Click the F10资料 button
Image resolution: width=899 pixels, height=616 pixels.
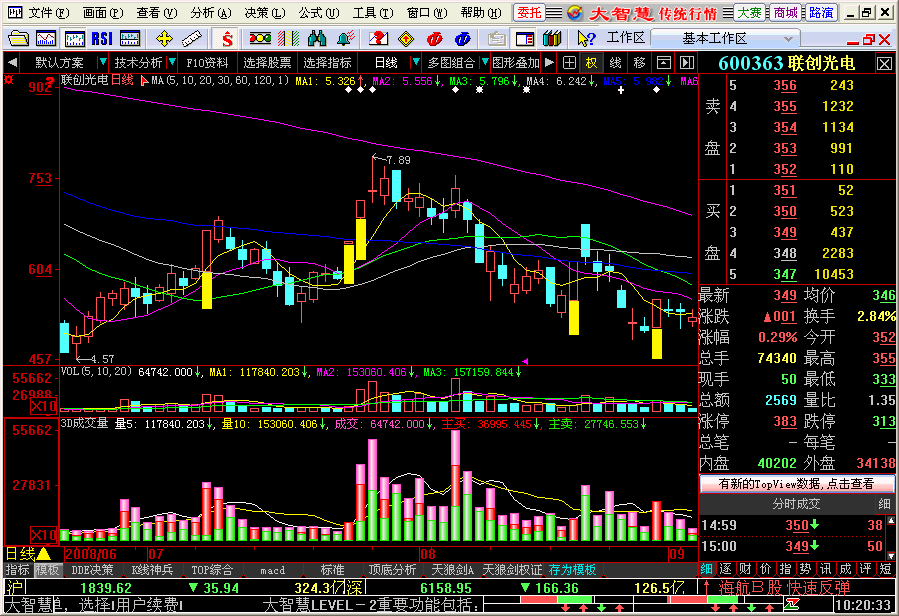coord(207,63)
